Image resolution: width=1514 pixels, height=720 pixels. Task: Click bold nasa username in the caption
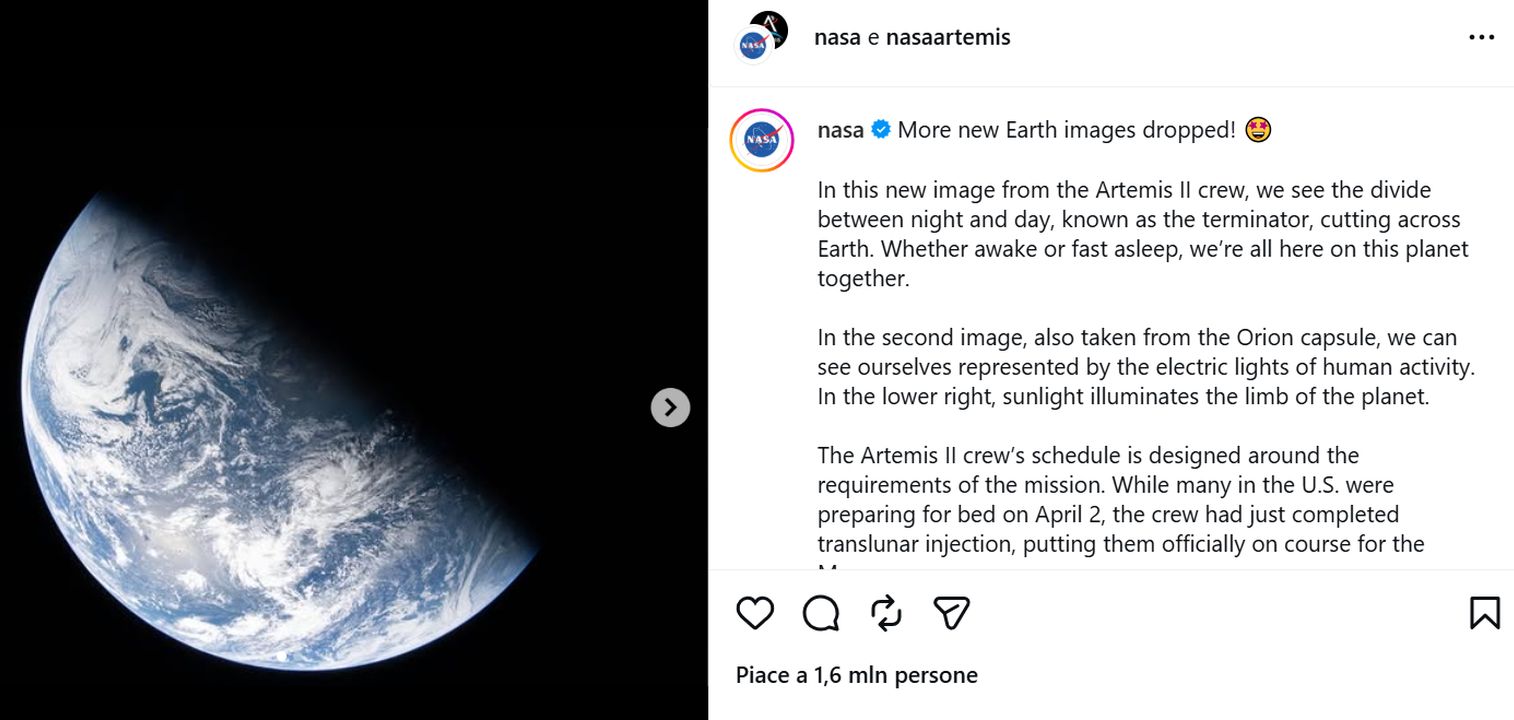pyautogui.click(x=840, y=130)
